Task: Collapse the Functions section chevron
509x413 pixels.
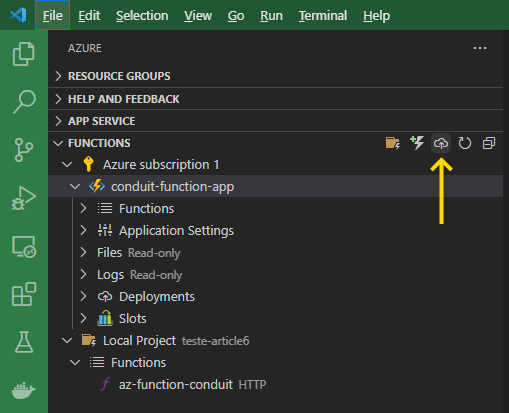Action: pos(58,143)
